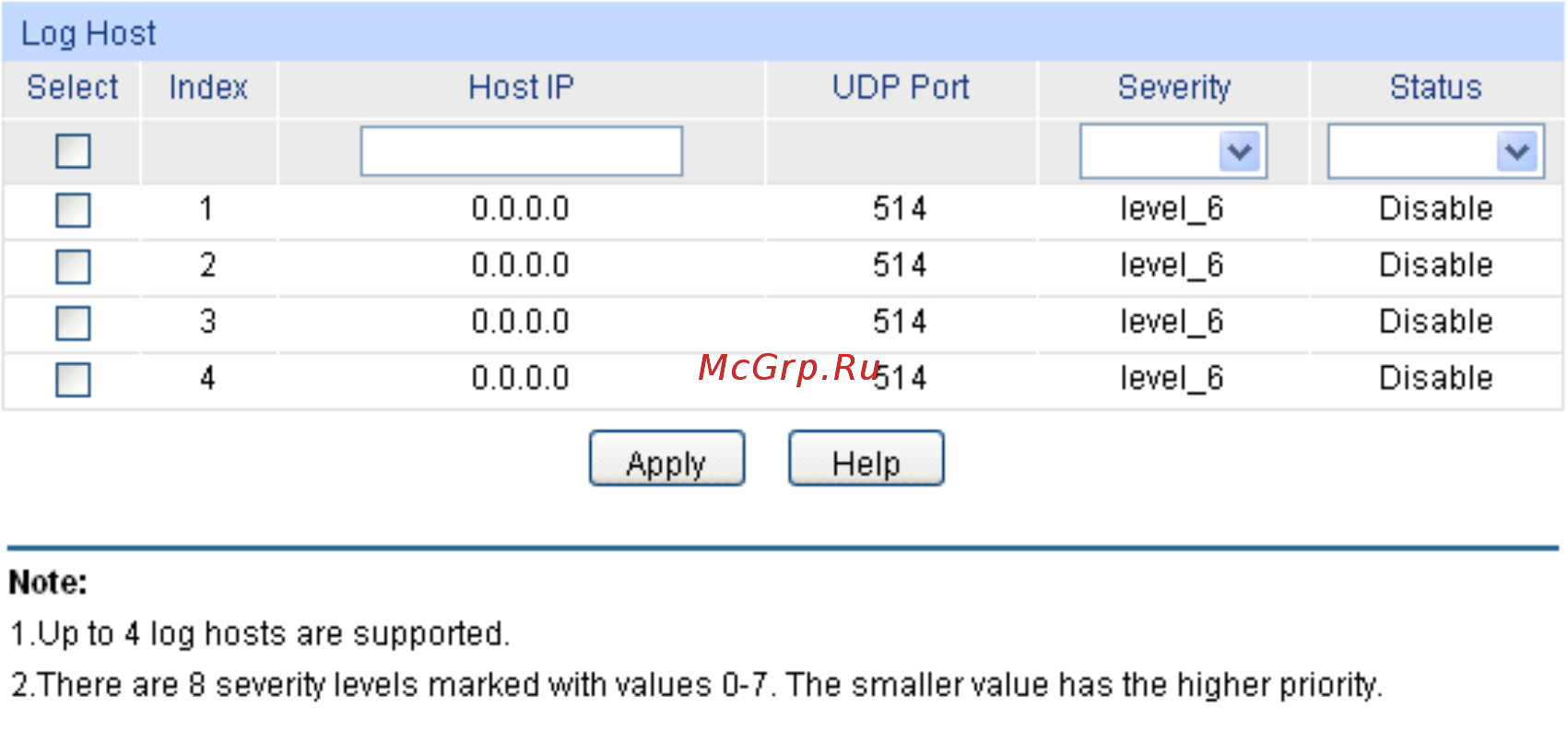Viewport: 1568px width, 732px height.
Task: Click inside the Status combo box
Action: click(x=1412, y=151)
